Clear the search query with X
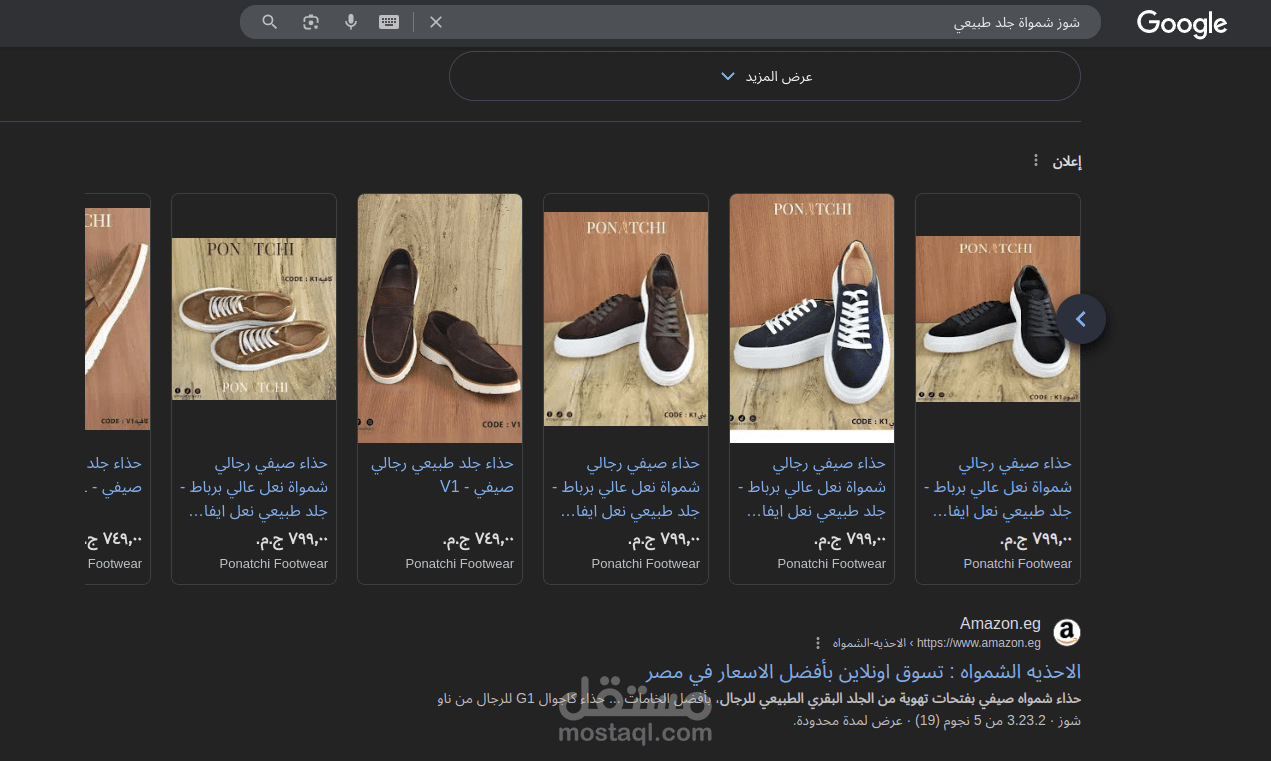Image resolution: width=1271 pixels, height=761 pixels. (436, 22)
